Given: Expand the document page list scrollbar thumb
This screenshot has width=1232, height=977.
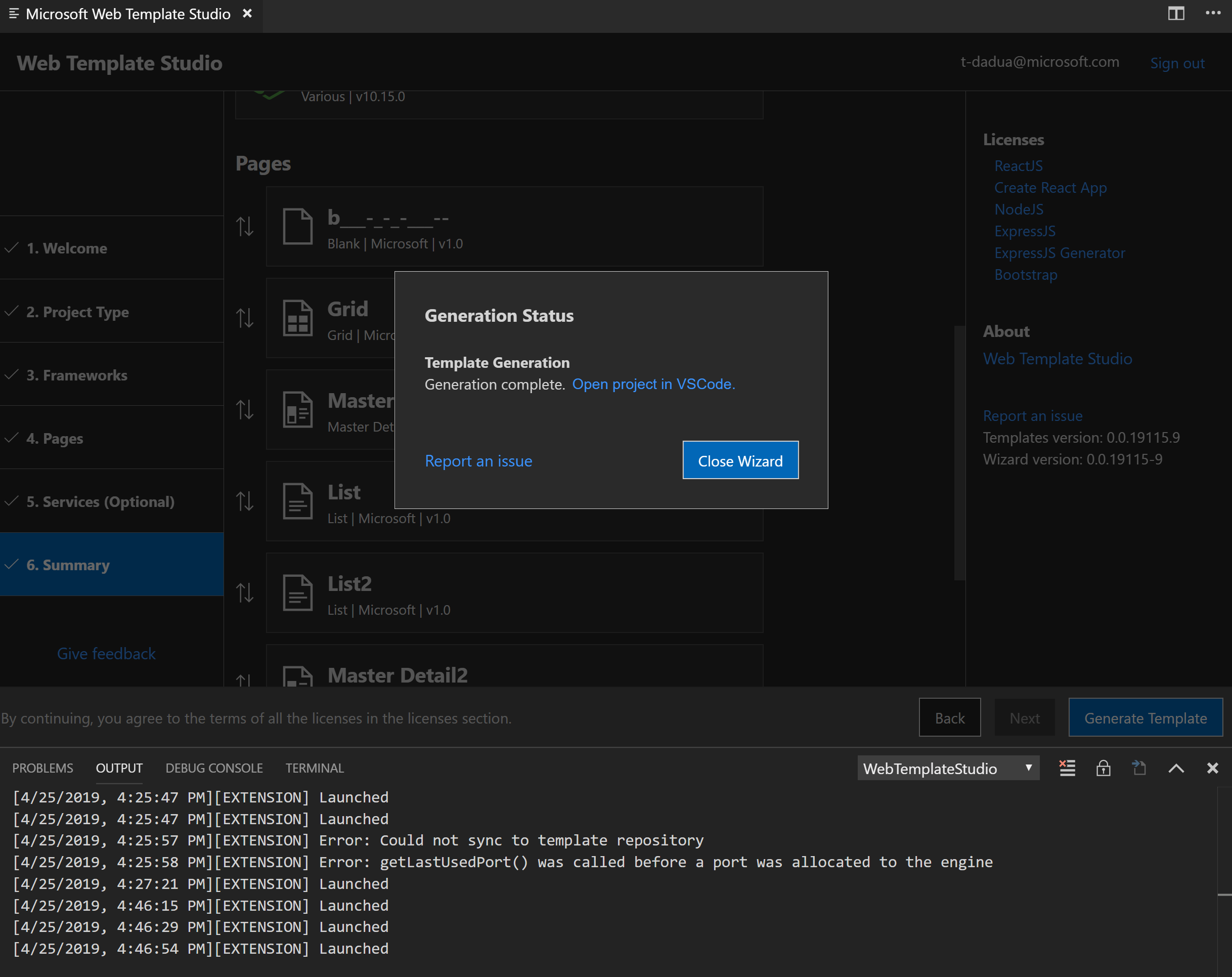Looking at the screenshot, I should pos(958,452).
